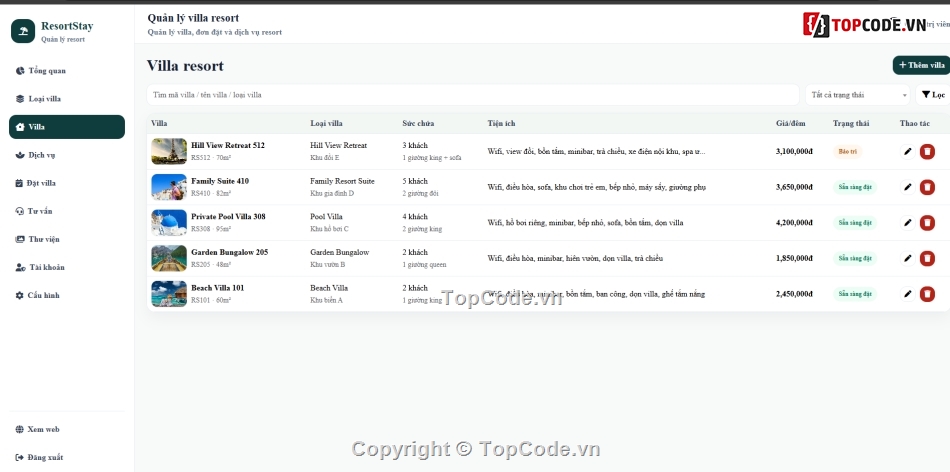Click the Khu biển A text
This screenshot has width=950, height=472.
point(327,300)
